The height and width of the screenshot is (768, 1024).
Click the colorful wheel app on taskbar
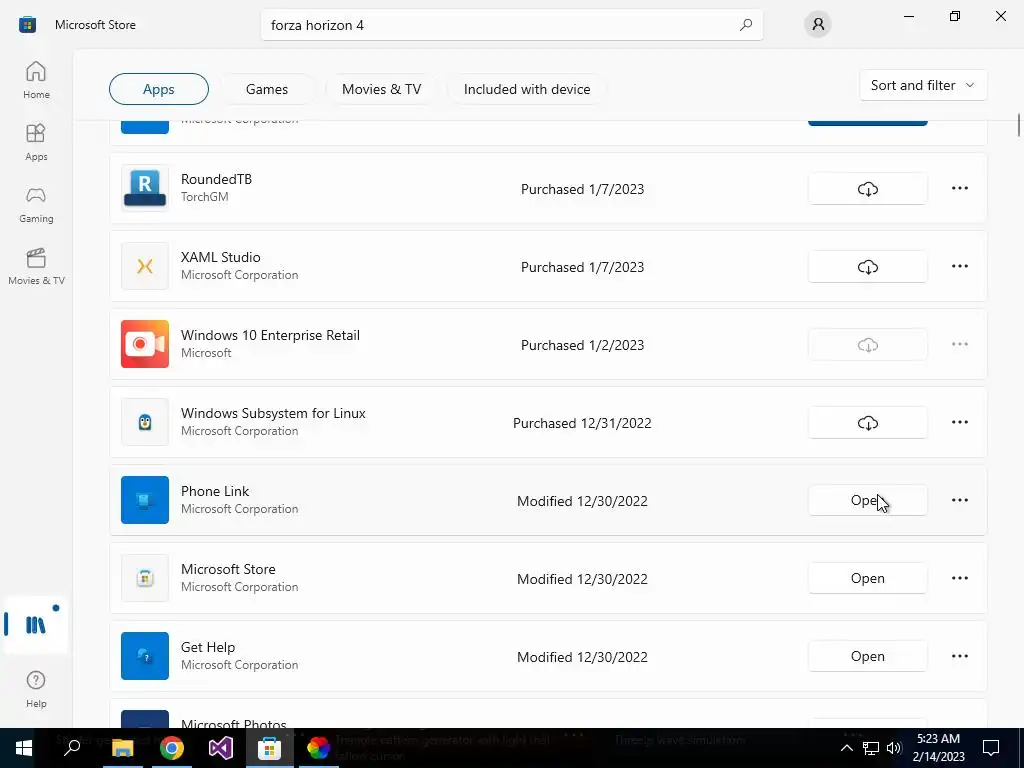click(x=319, y=748)
